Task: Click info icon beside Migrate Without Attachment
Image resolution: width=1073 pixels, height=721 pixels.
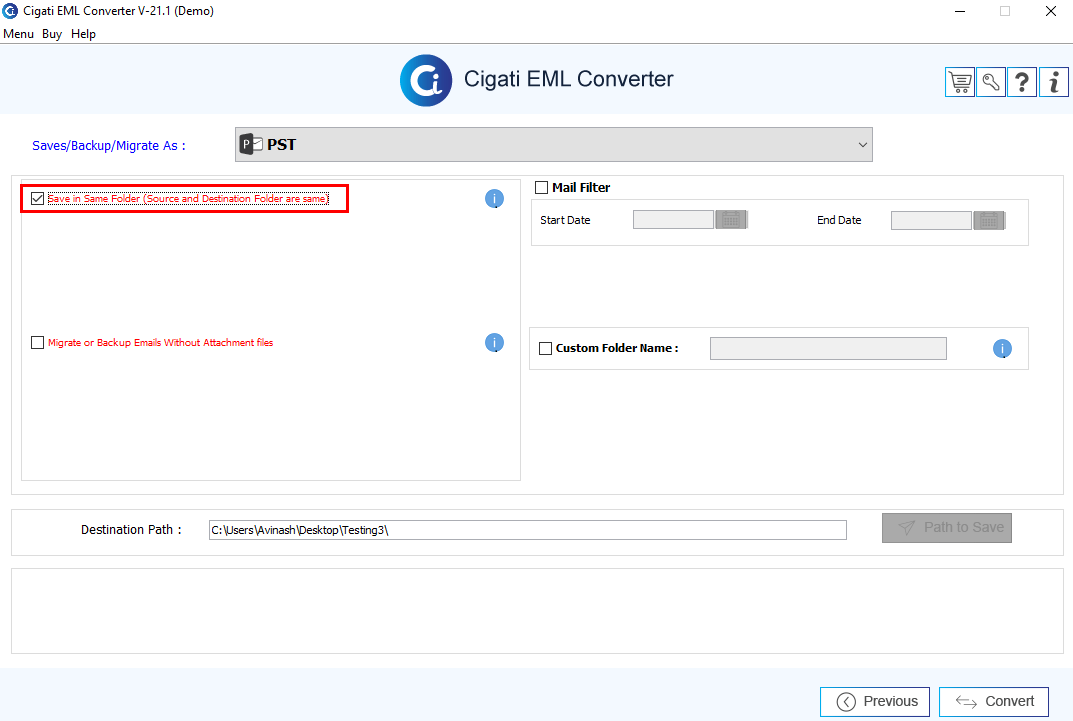Action: coord(494,342)
